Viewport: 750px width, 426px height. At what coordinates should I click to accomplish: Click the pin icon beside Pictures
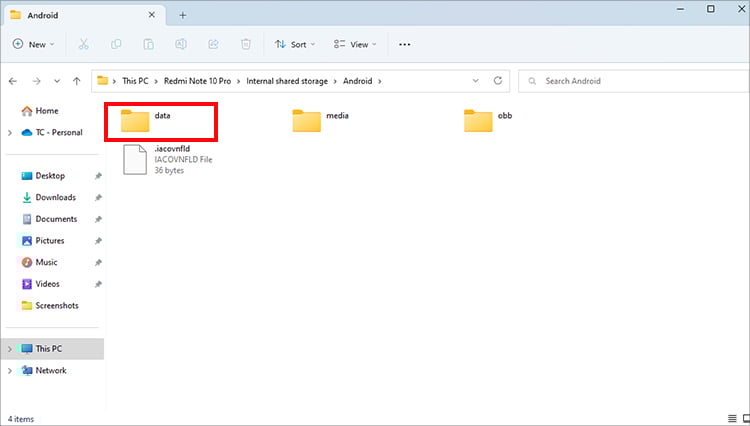point(98,241)
